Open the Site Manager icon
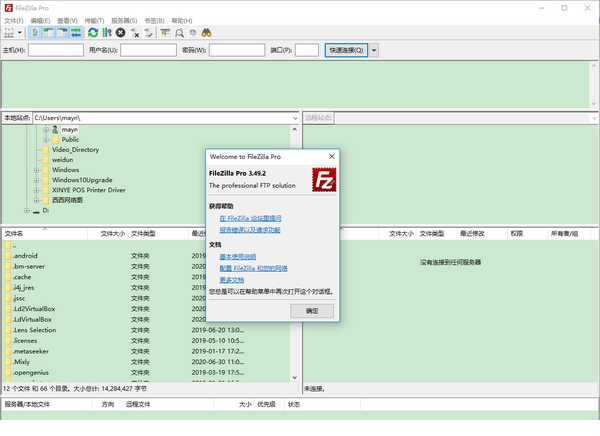Screen dimensions: 600x436 tap(9, 33)
